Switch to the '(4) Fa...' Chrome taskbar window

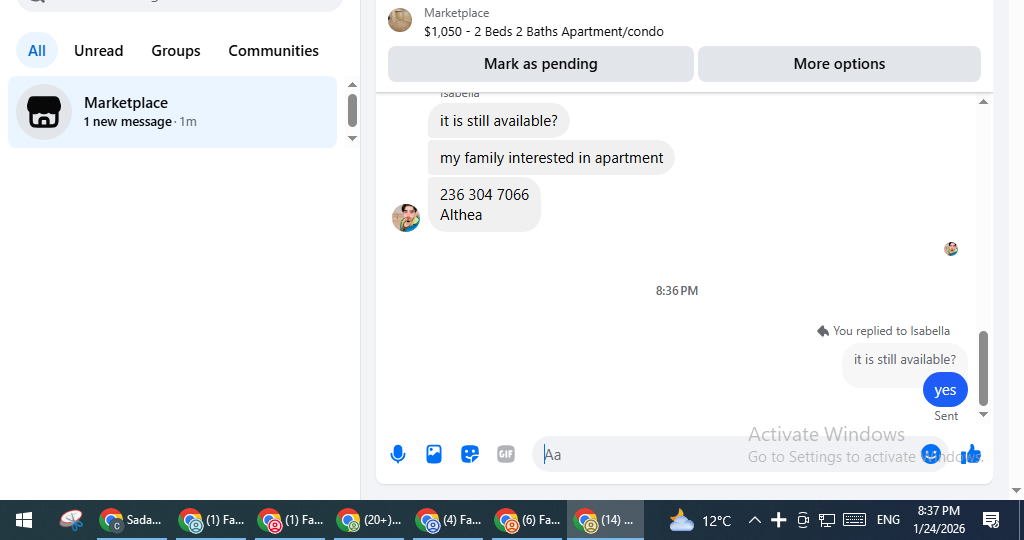pyautogui.click(x=449, y=520)
